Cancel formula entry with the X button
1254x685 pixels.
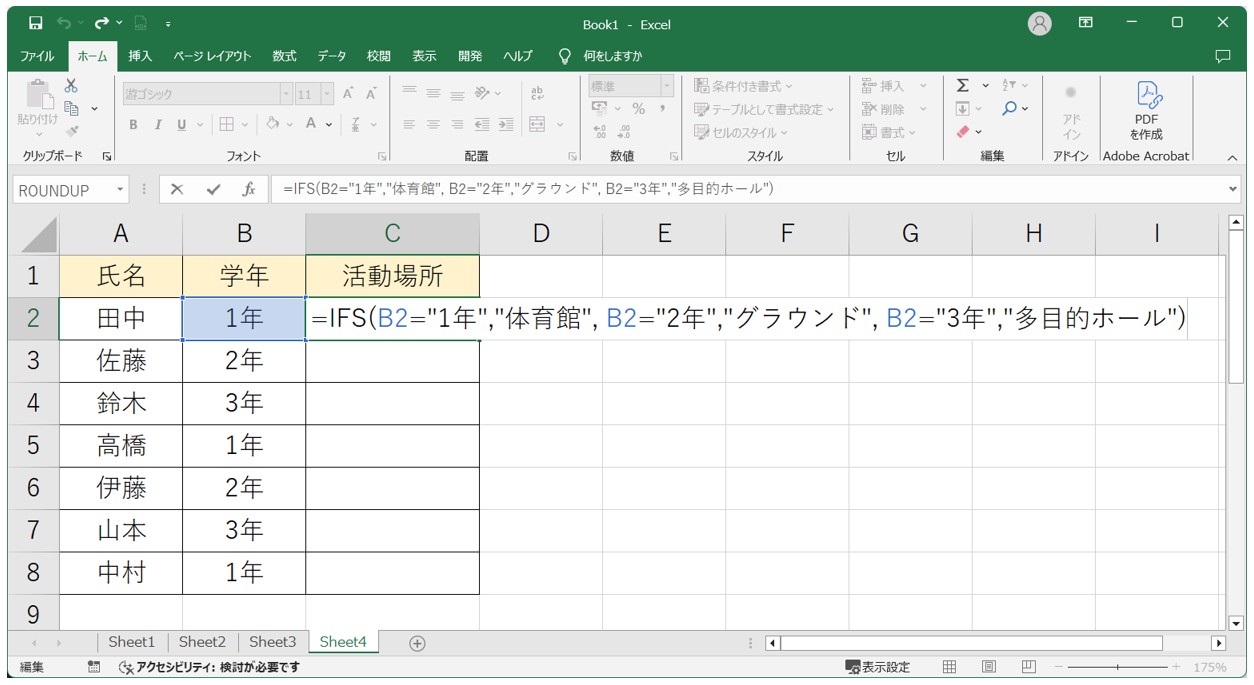click(177, 189)
